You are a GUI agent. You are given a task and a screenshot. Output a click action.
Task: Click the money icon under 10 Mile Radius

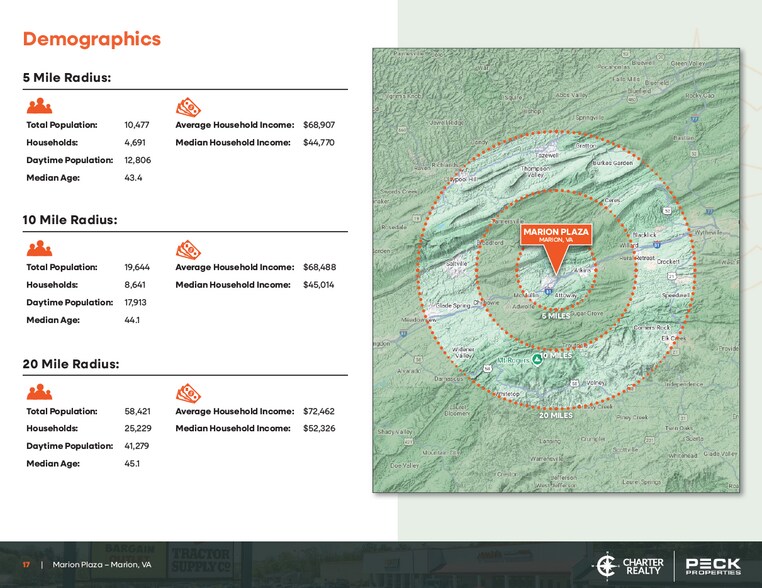pos(187,249)
